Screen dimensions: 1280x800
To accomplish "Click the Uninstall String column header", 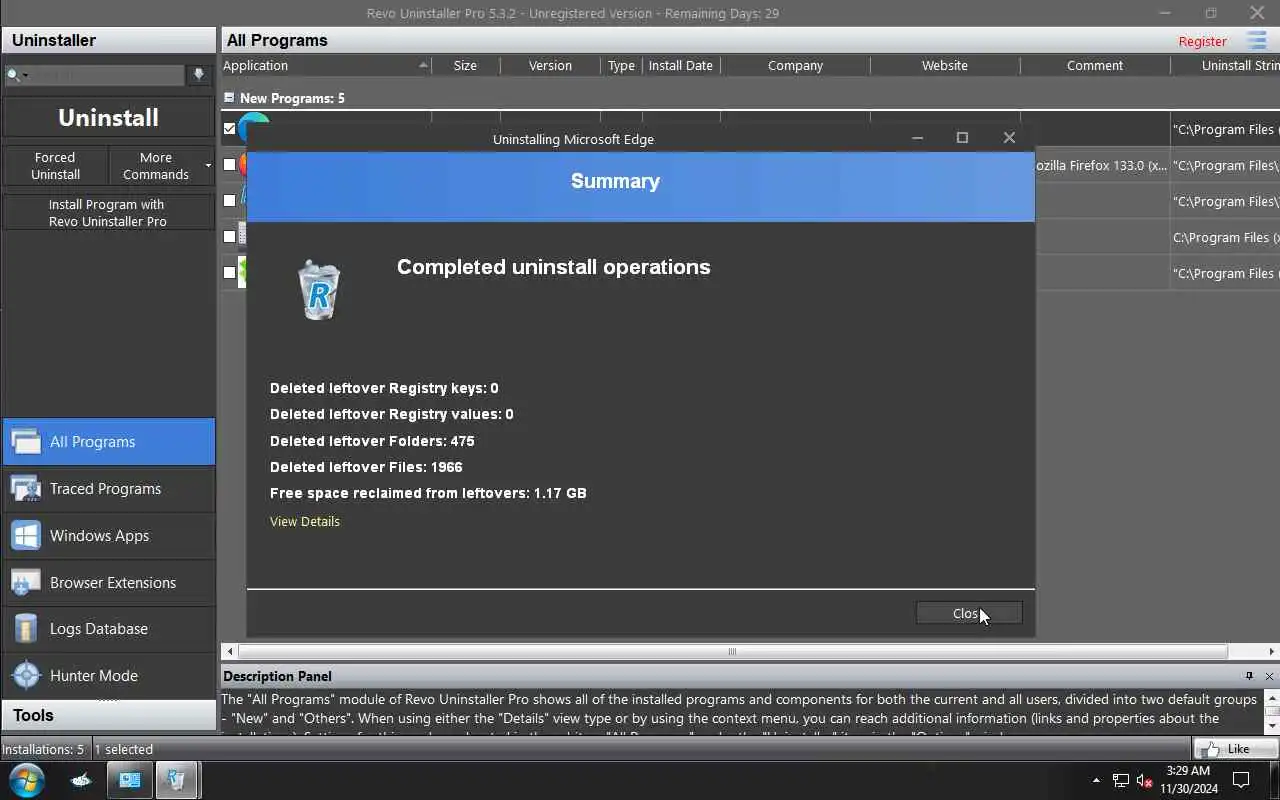I will pyautogui.click(x=1225, y=65).
